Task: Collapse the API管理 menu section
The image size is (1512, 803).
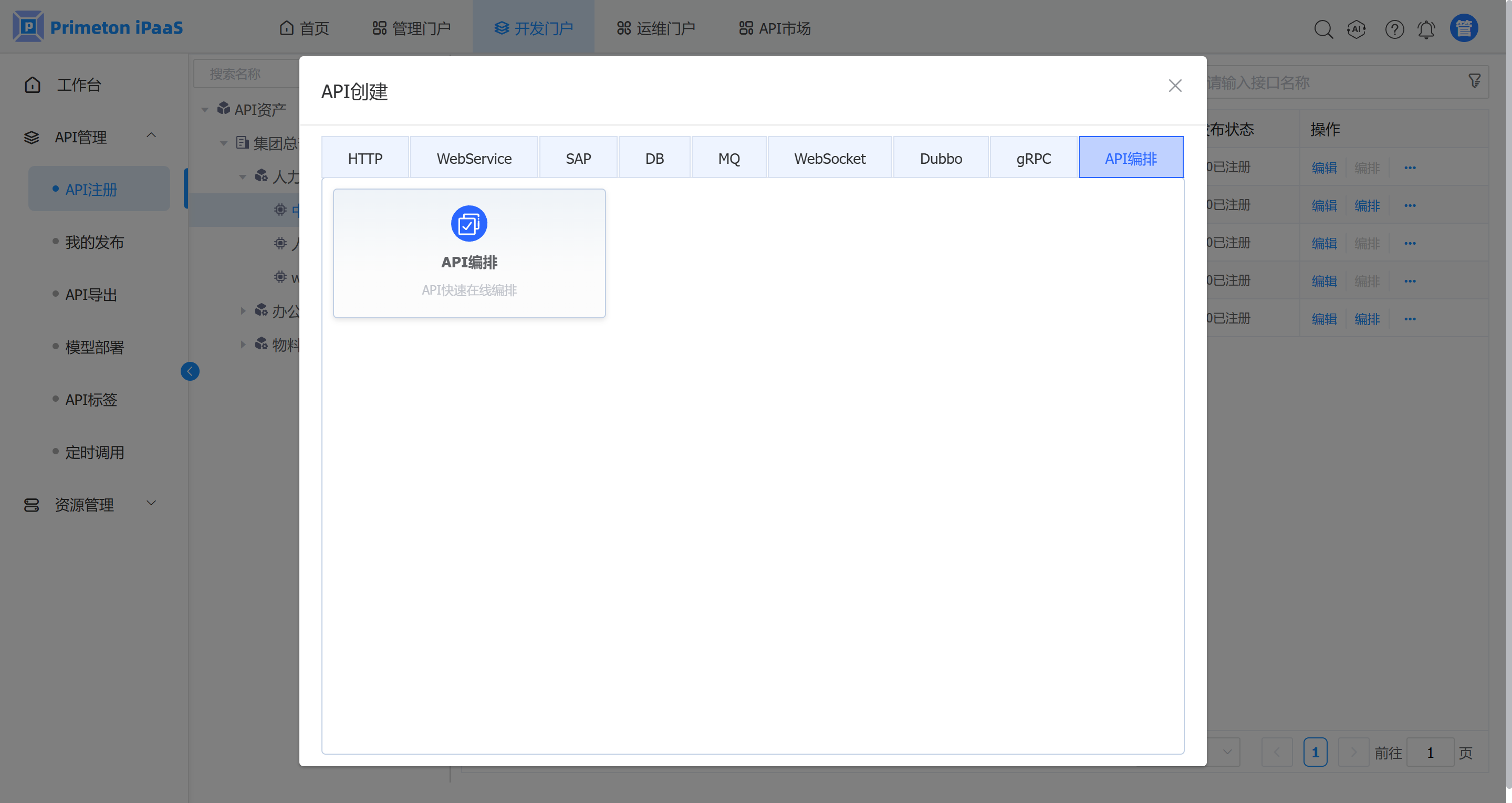Action: (x=151, y=135)
